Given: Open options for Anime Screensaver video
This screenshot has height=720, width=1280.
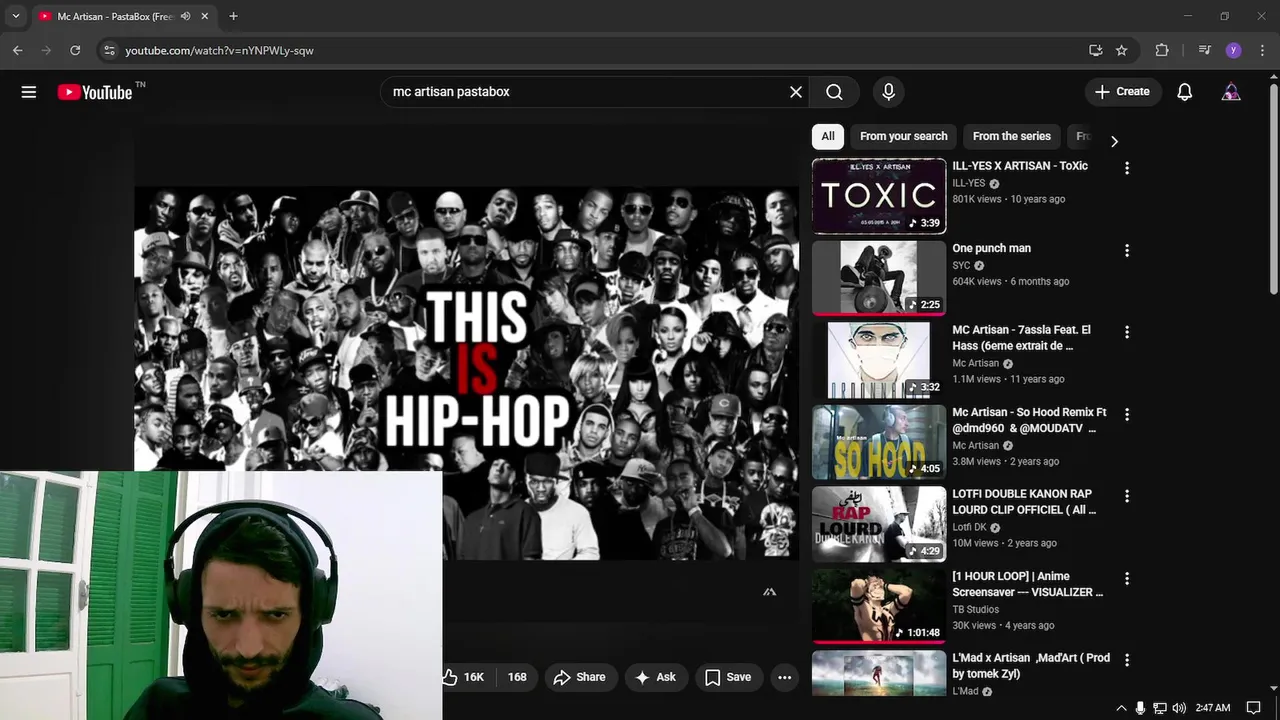Looking at the screenshot, I should click(1127, 578).
